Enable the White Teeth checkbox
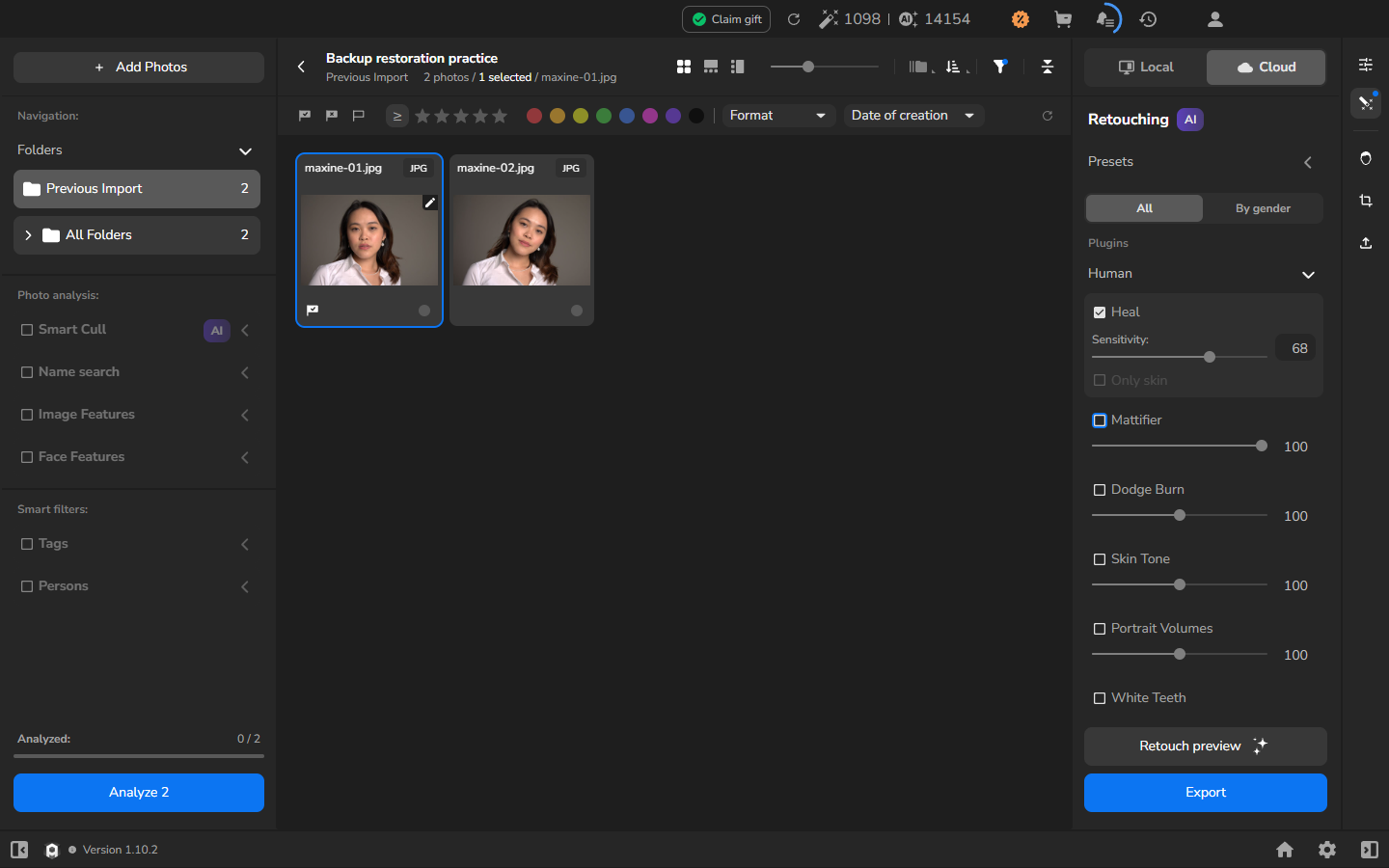 tap(1100, 698)
